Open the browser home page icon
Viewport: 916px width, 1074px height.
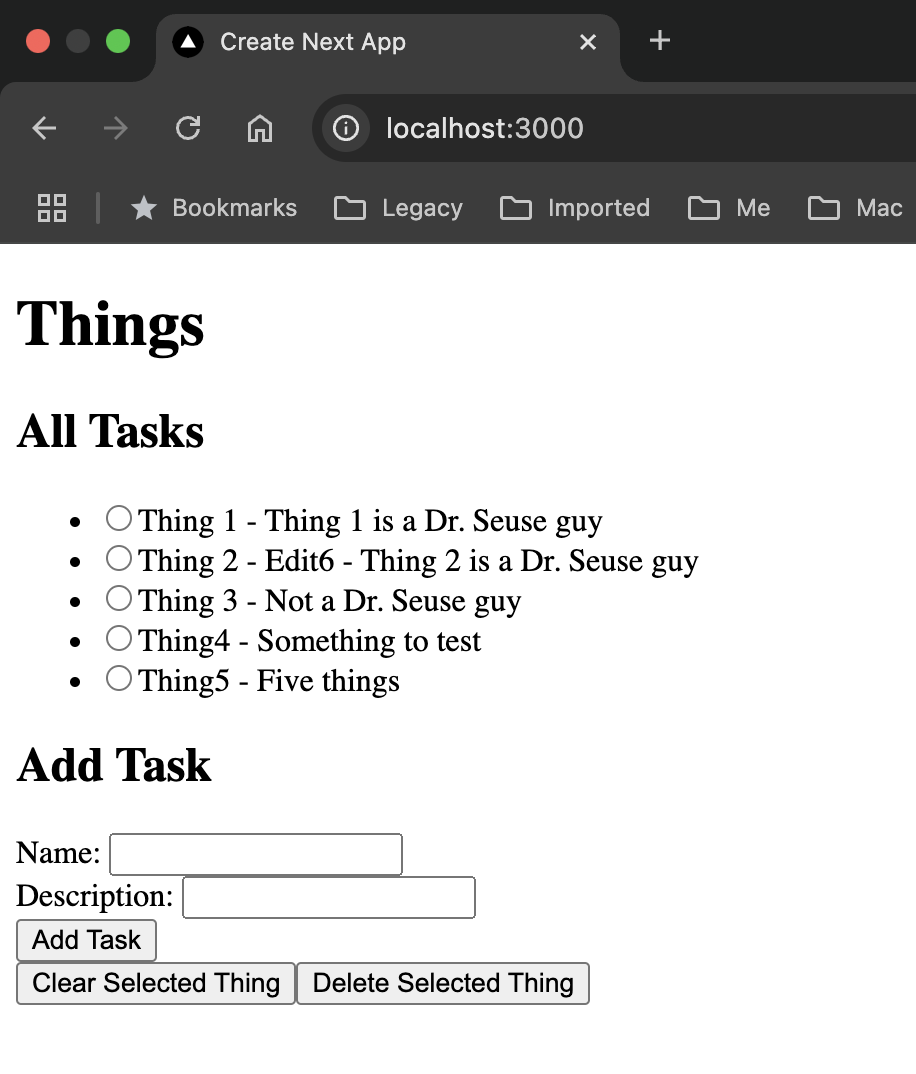[x=260, y=128]
